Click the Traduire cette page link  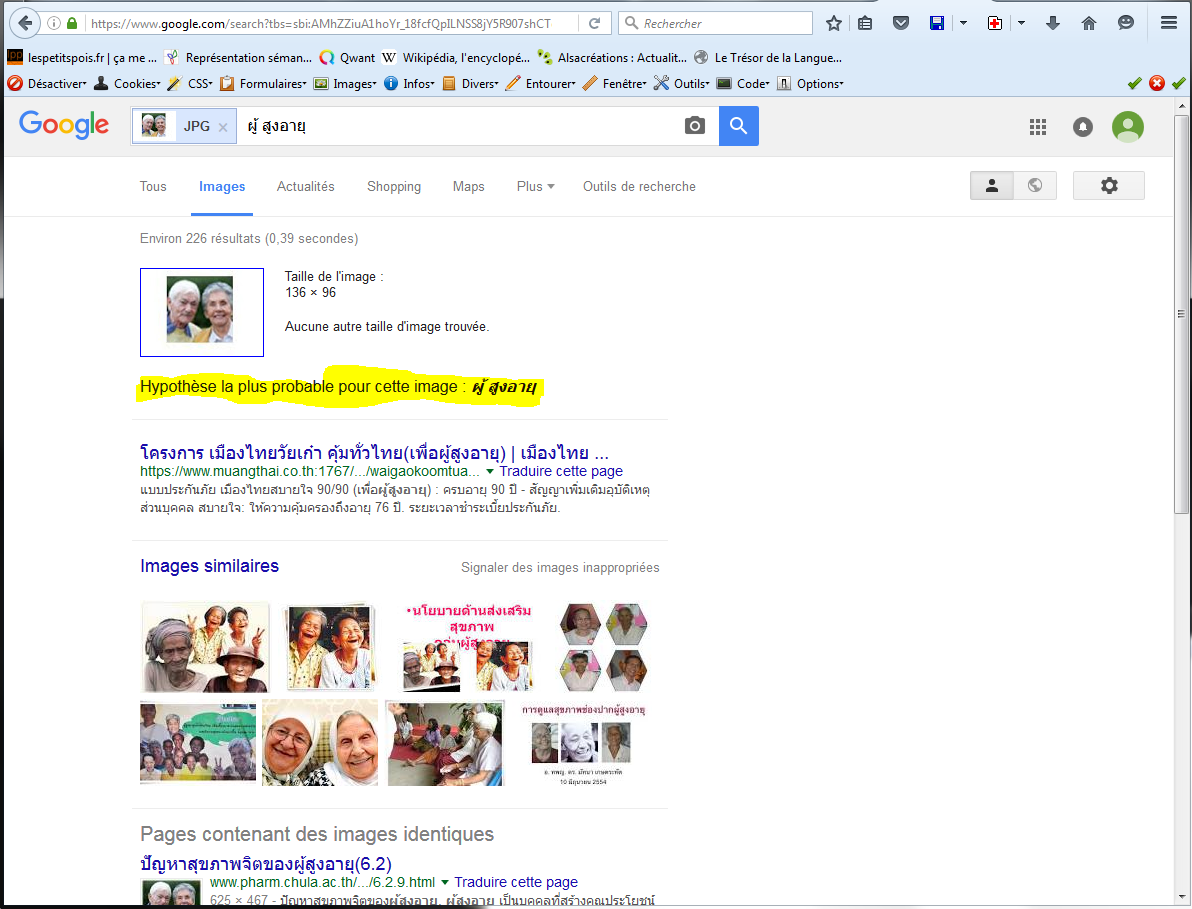coord(560,471)
